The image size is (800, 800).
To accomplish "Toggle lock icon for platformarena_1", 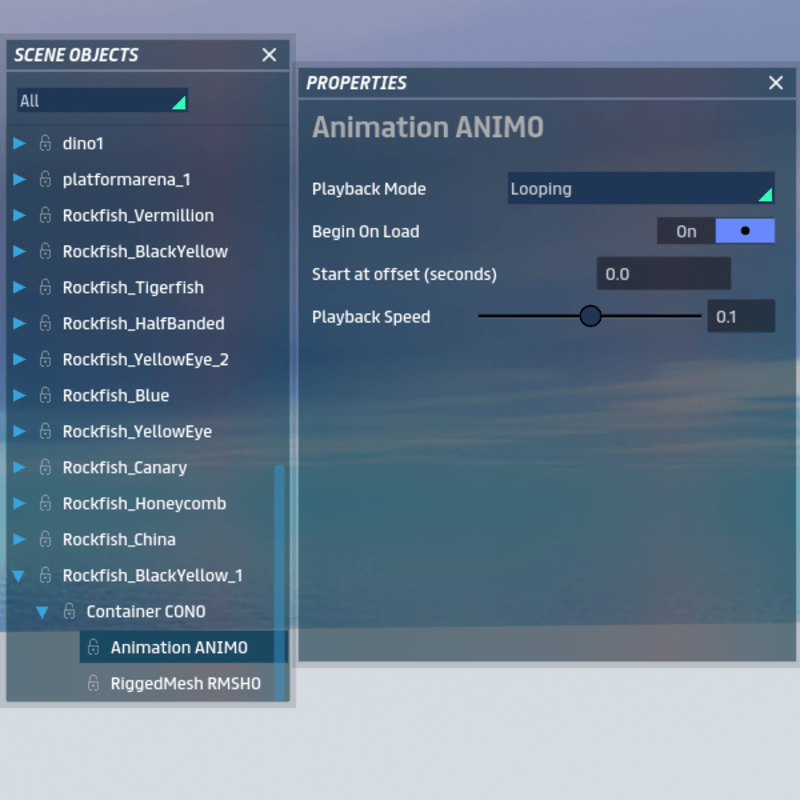I will click(x=45, y=180).
